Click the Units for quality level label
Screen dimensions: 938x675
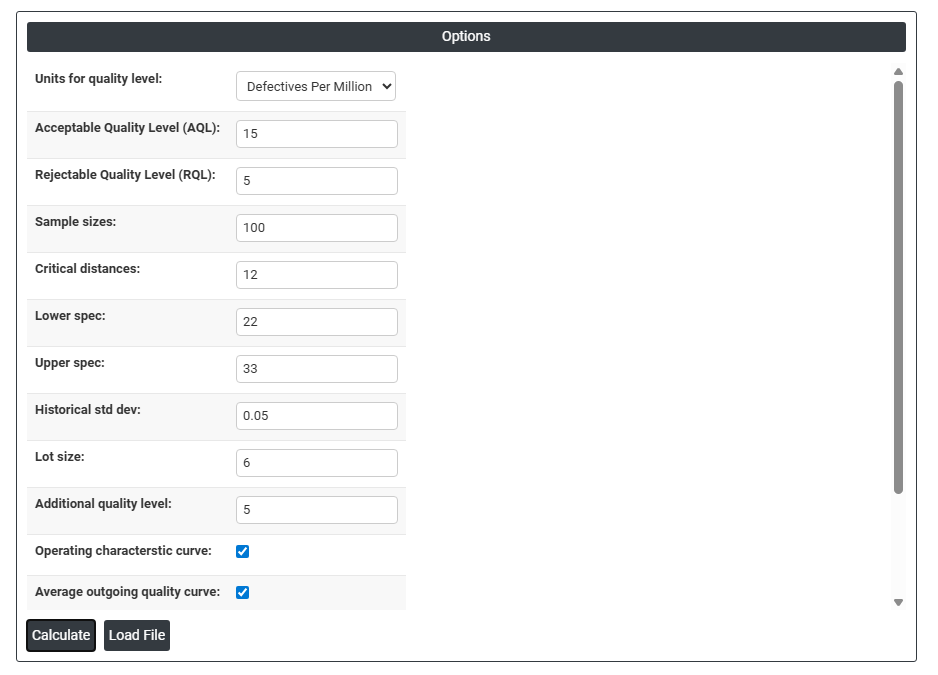pos(98,79)
